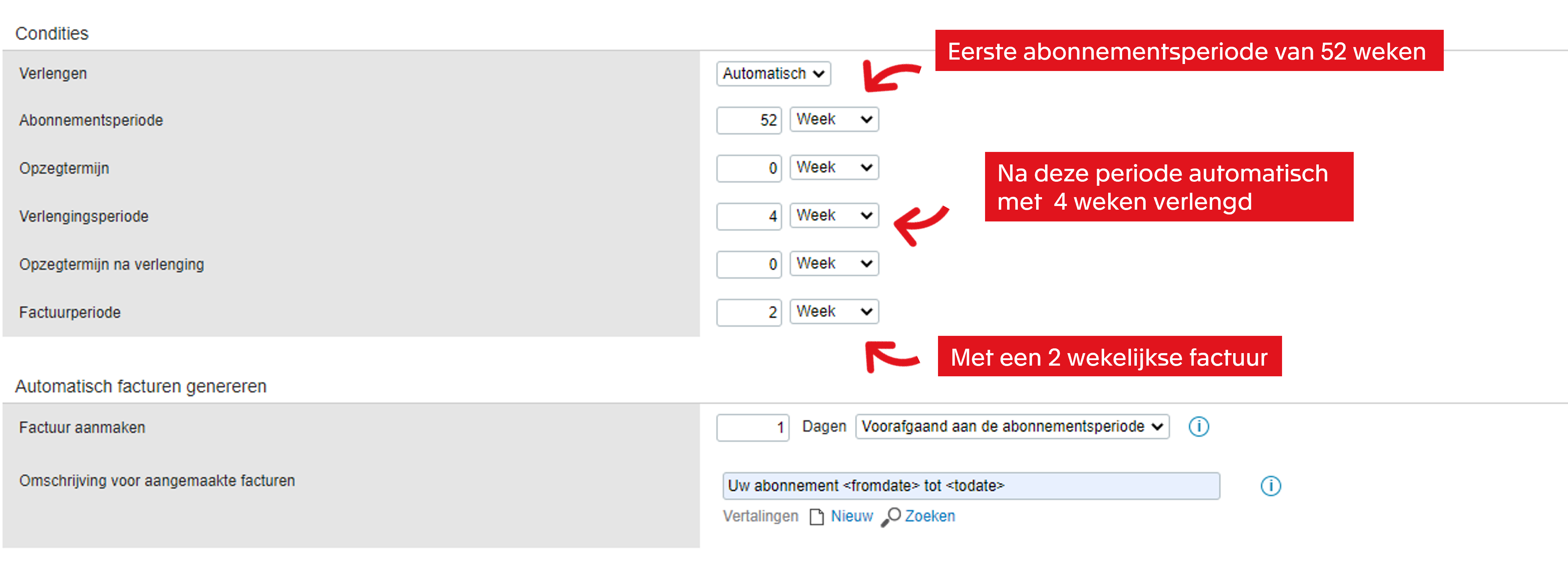Image resolution: width=1568 pixels, height=572 pixels.
Task: Open Voorafgaand aan de abonnementsperiode dropdown
Action: pos(1012,426)
